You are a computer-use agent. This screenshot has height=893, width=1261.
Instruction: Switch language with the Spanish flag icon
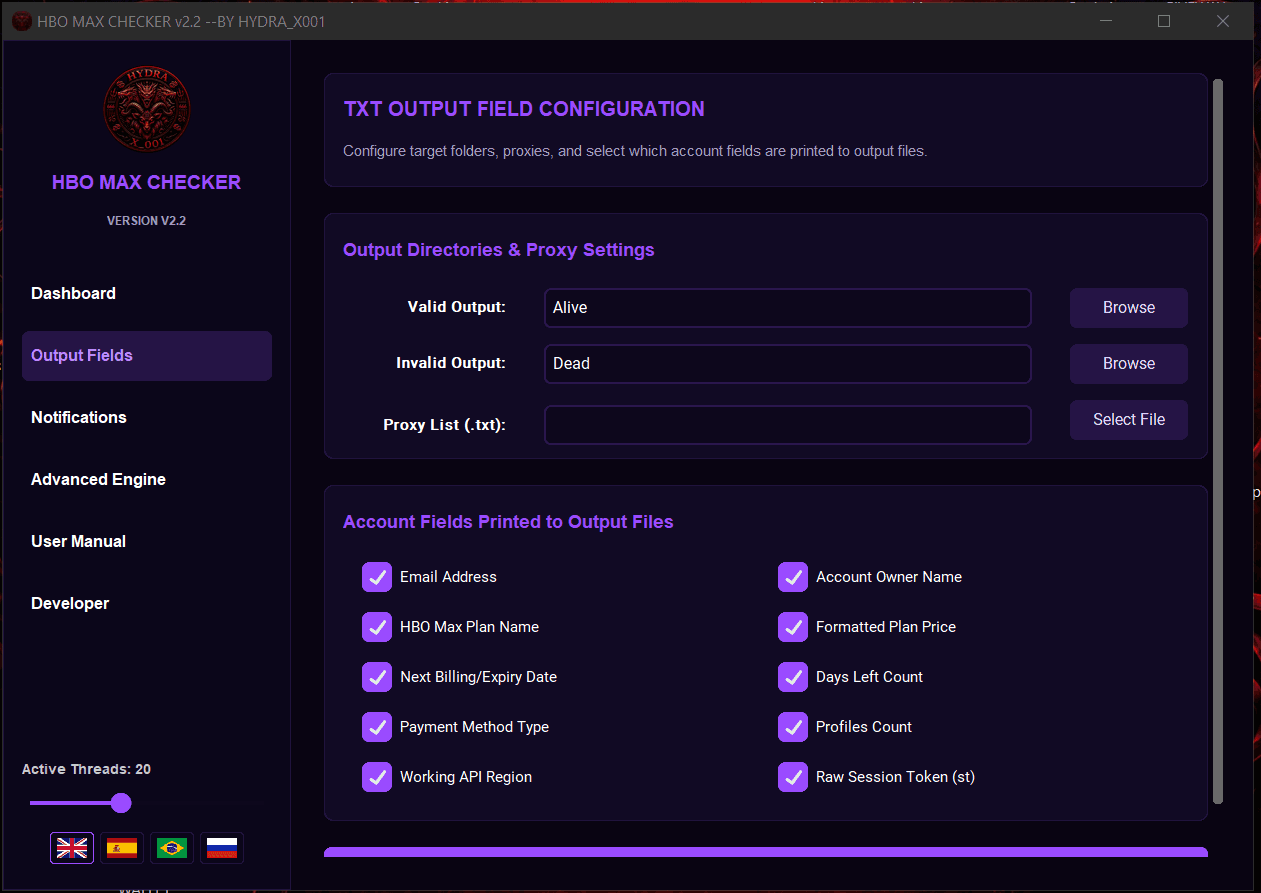(x=122, y=848)
